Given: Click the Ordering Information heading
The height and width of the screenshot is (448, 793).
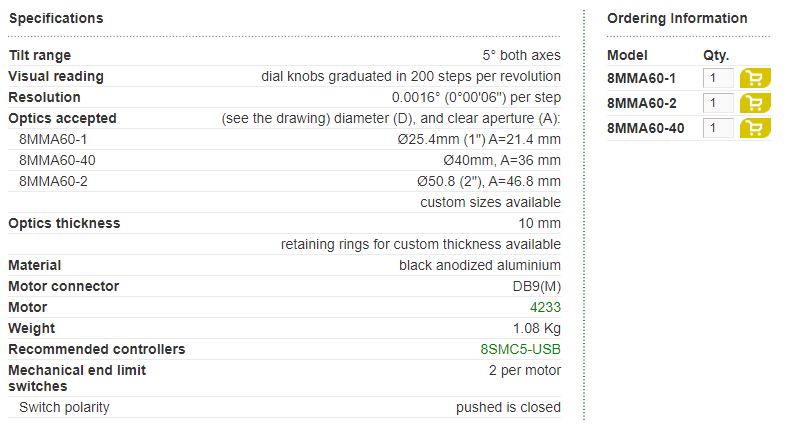Looking at the screenshot, I should coord(677,18).
